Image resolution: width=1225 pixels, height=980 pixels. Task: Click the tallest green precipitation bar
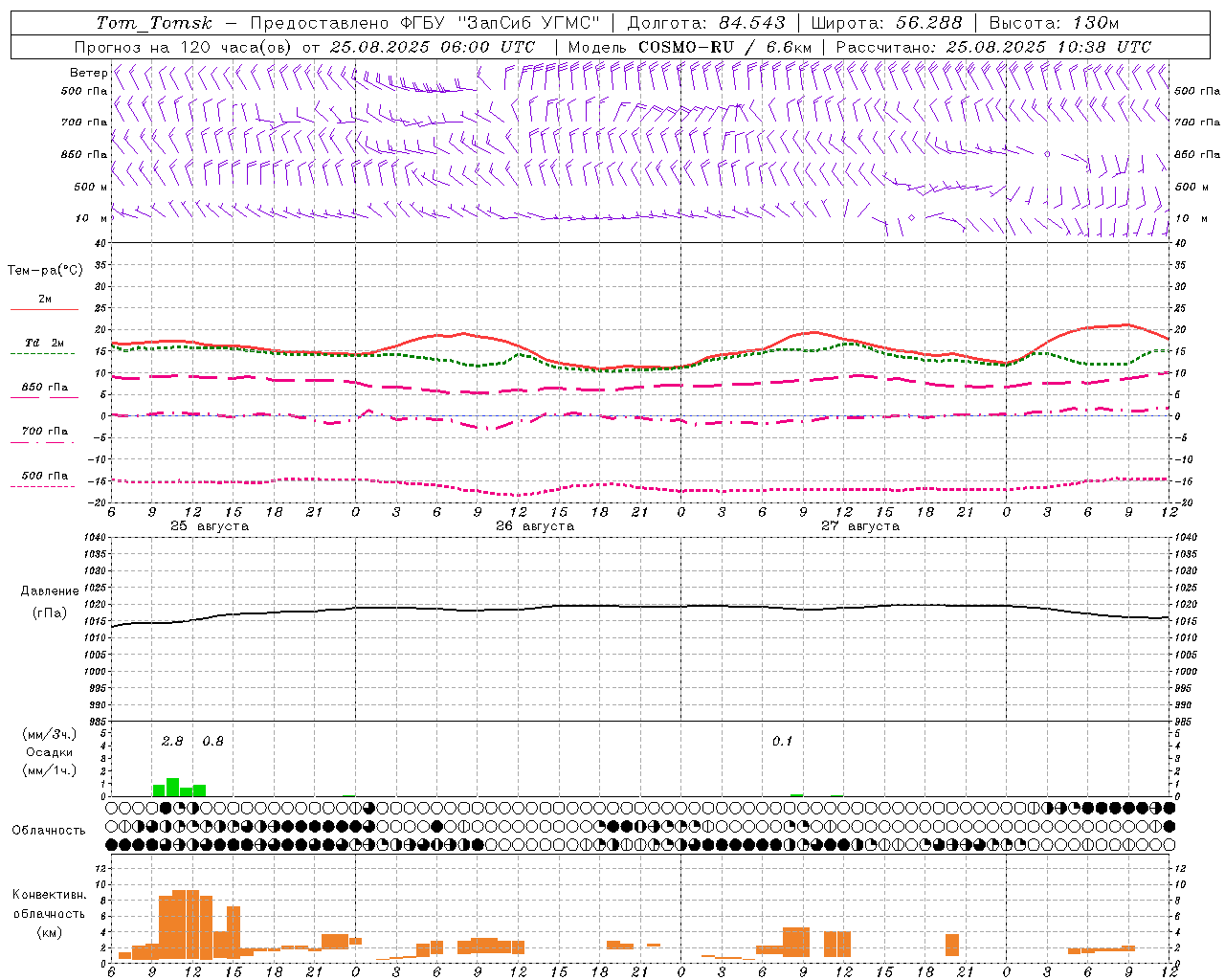pos(173,787)
